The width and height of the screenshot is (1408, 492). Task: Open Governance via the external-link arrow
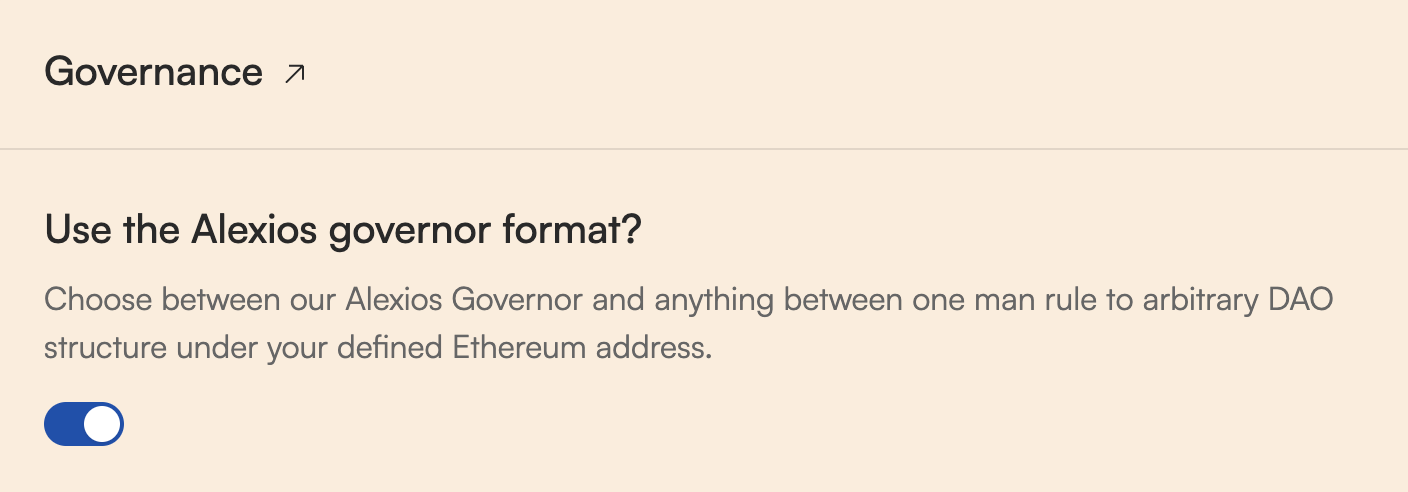coord(294,73)
